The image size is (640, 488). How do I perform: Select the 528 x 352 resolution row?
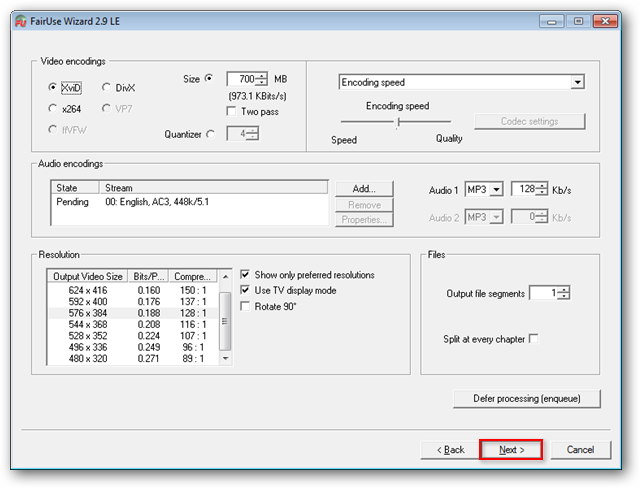tap(134, 336)
